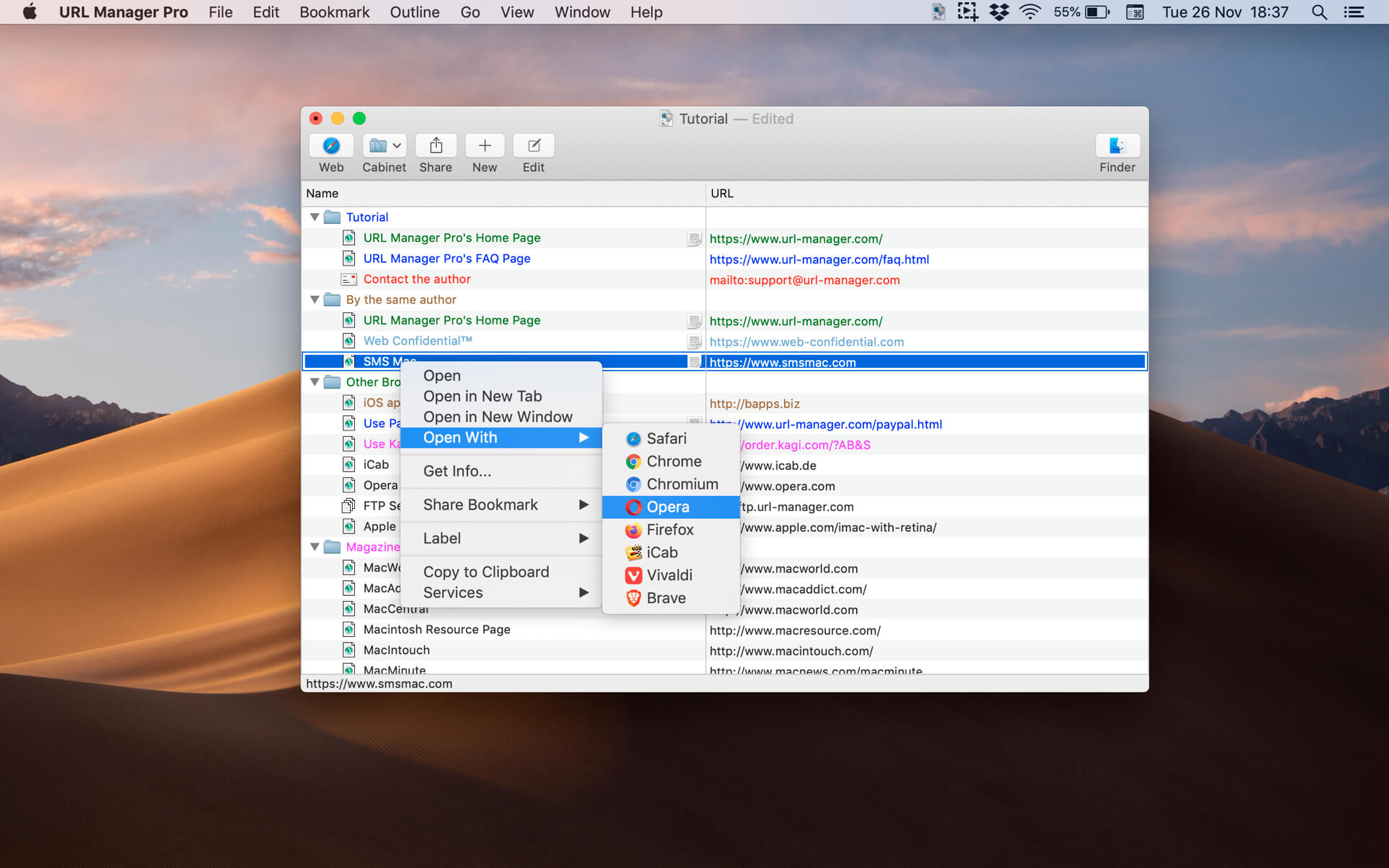Choose Brave in the browser submenu
Viewport: 1389px width, 868px height.
tap(665, 598)
